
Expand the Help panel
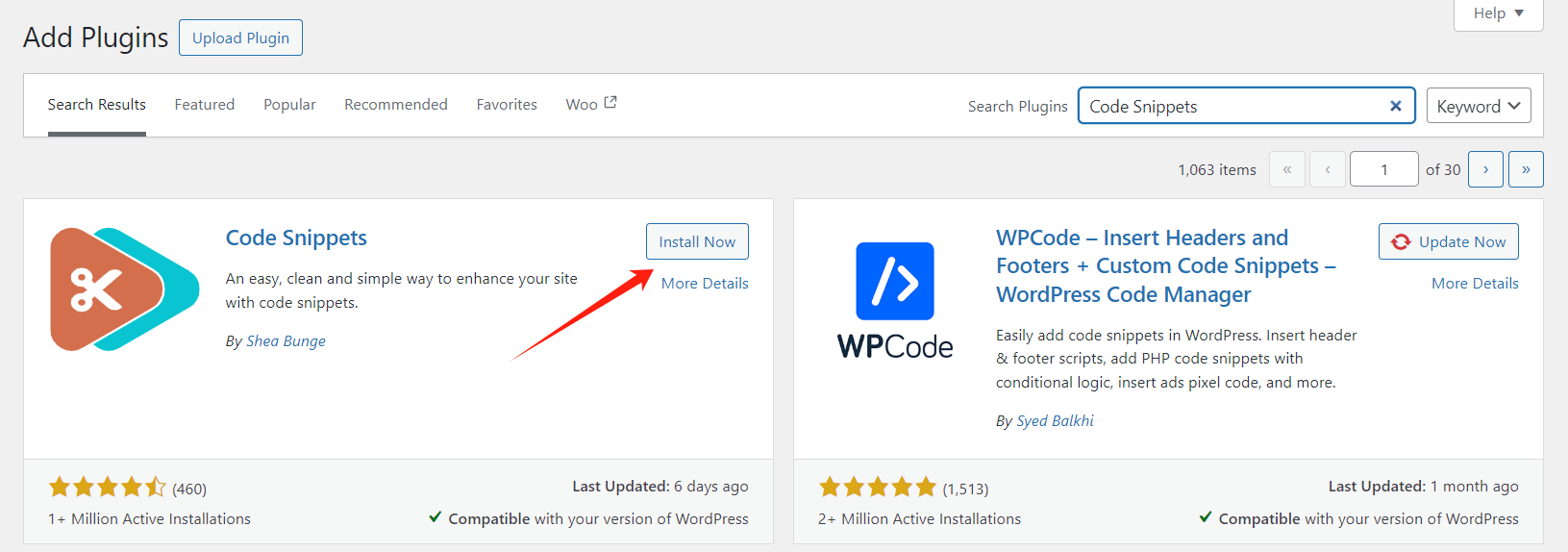[x=1498, y=13]
